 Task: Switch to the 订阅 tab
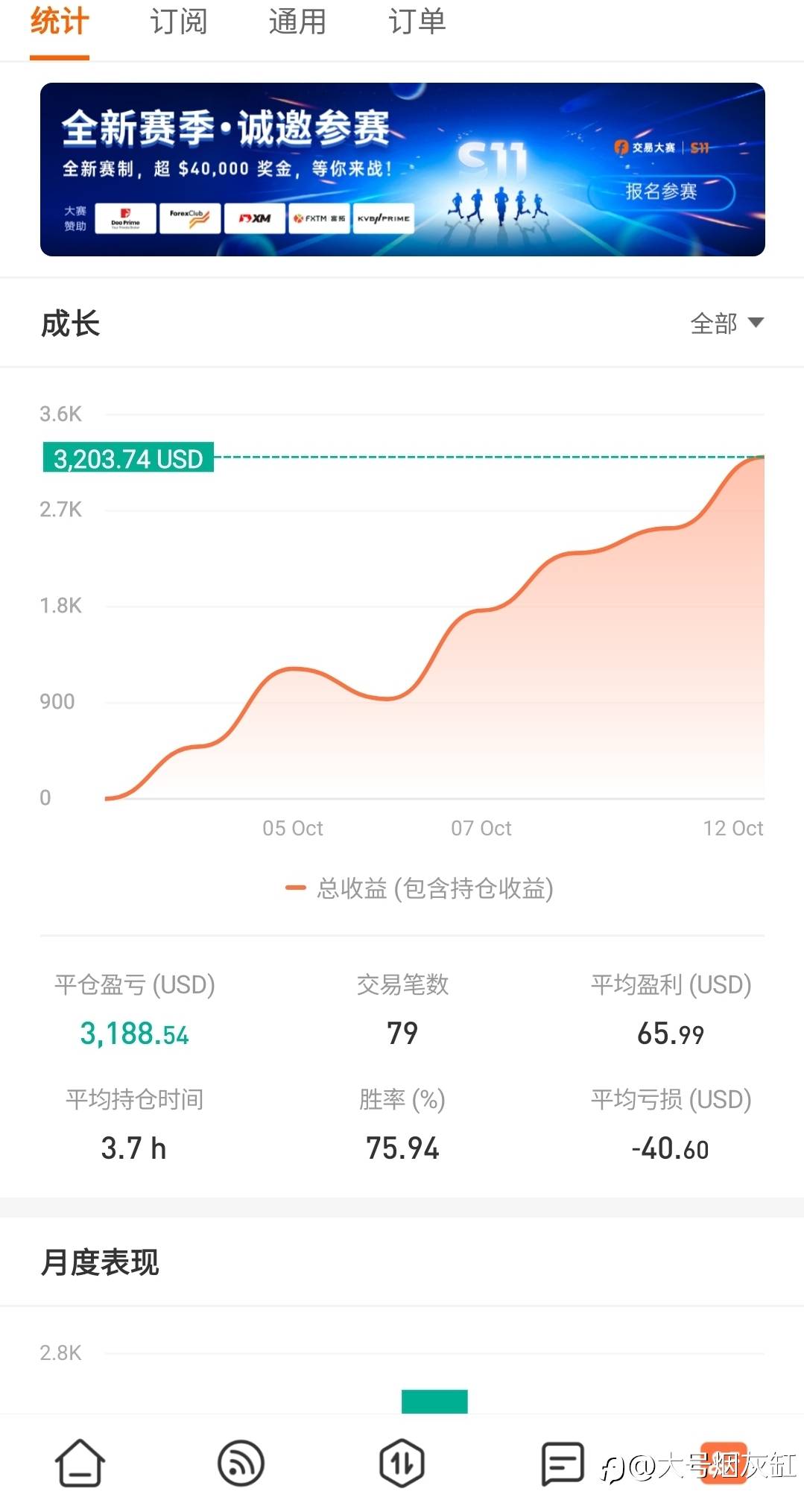tap(179, 22)
